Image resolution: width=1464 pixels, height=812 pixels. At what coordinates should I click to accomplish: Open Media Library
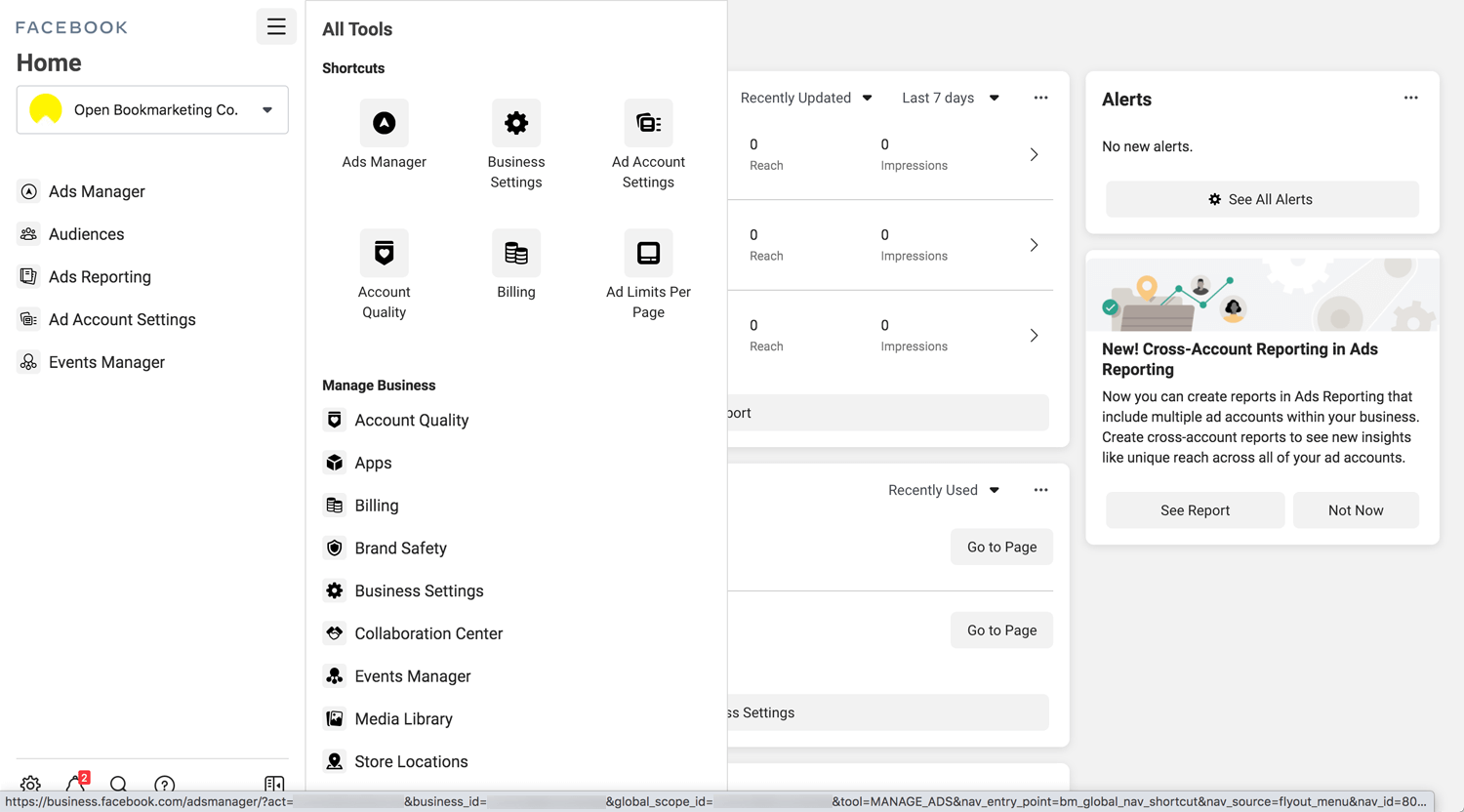403,719
